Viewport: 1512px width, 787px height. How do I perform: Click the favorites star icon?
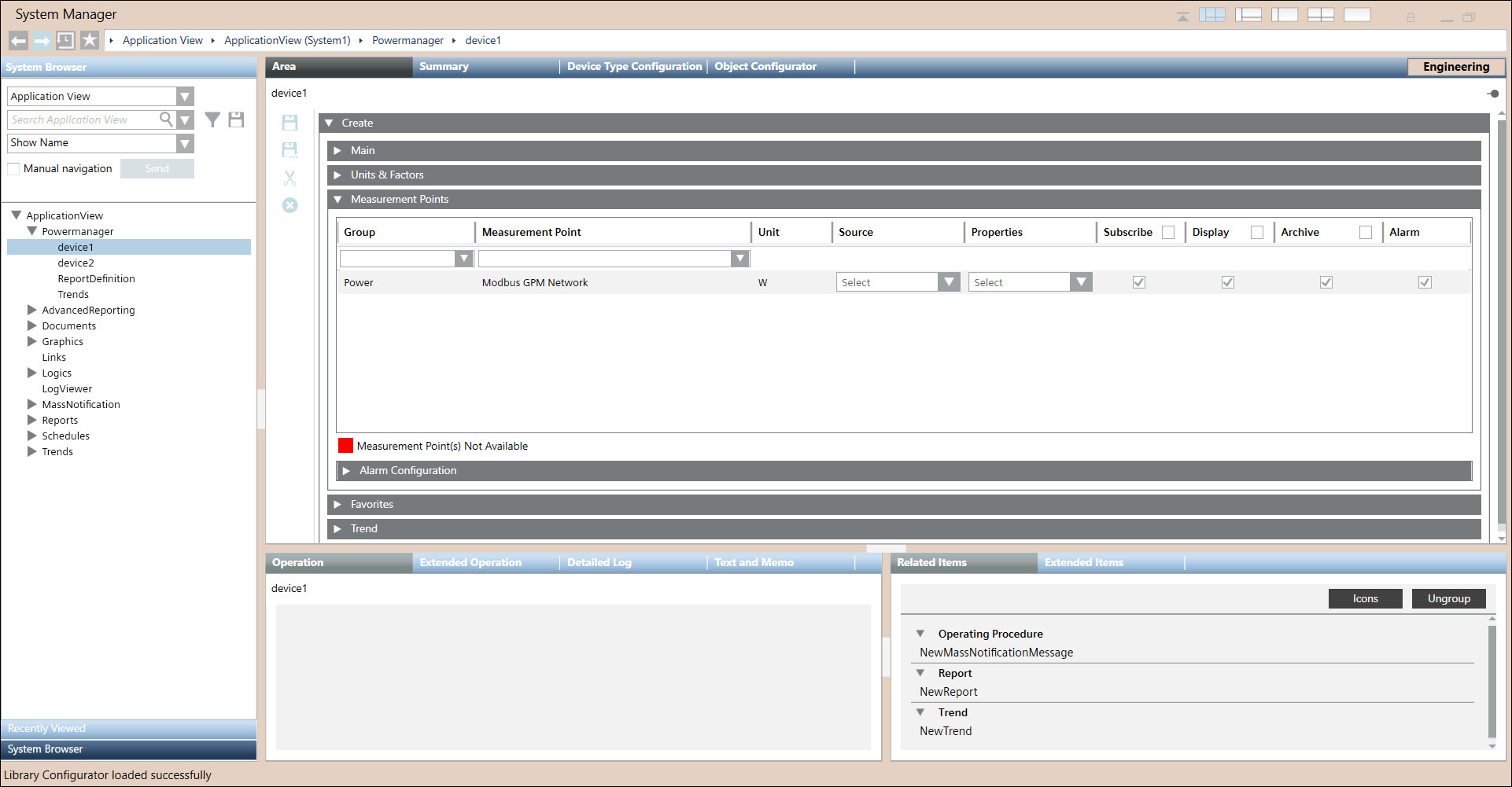click(x=90, y=41)
